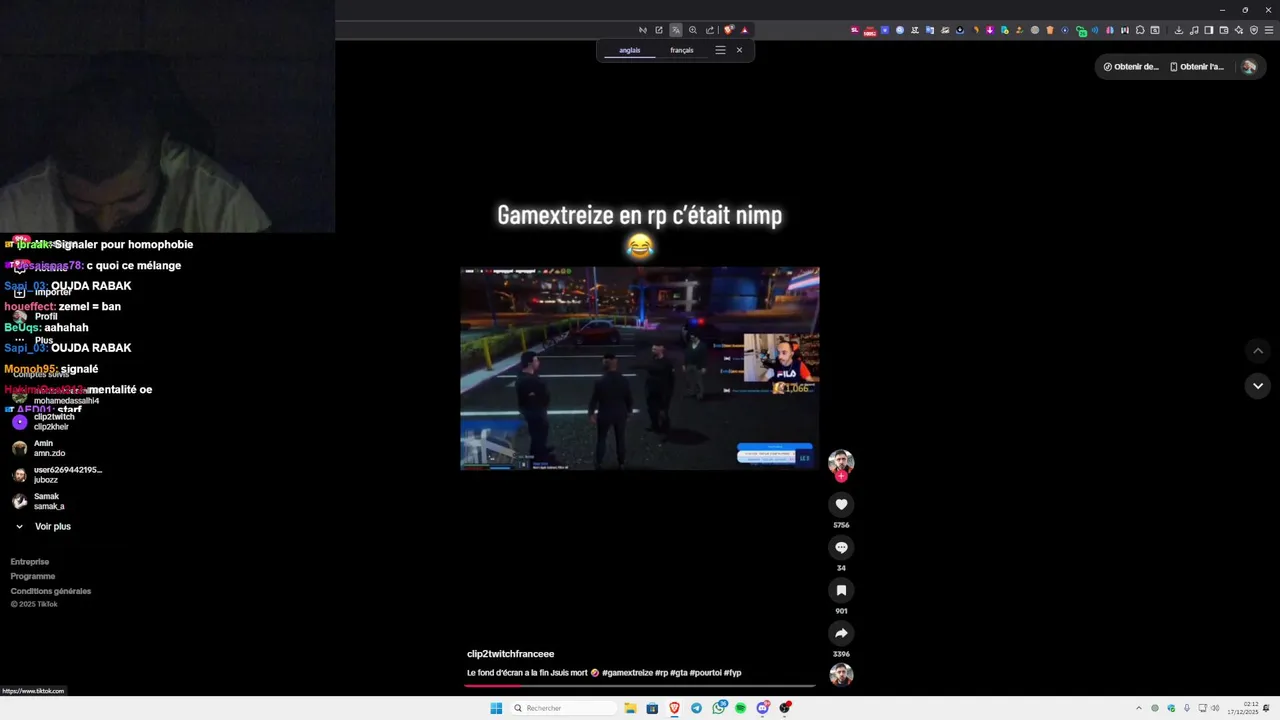Open the browser downloads icon
The width and height of the screenshot is (1280, 720).
pos(1179,30)
